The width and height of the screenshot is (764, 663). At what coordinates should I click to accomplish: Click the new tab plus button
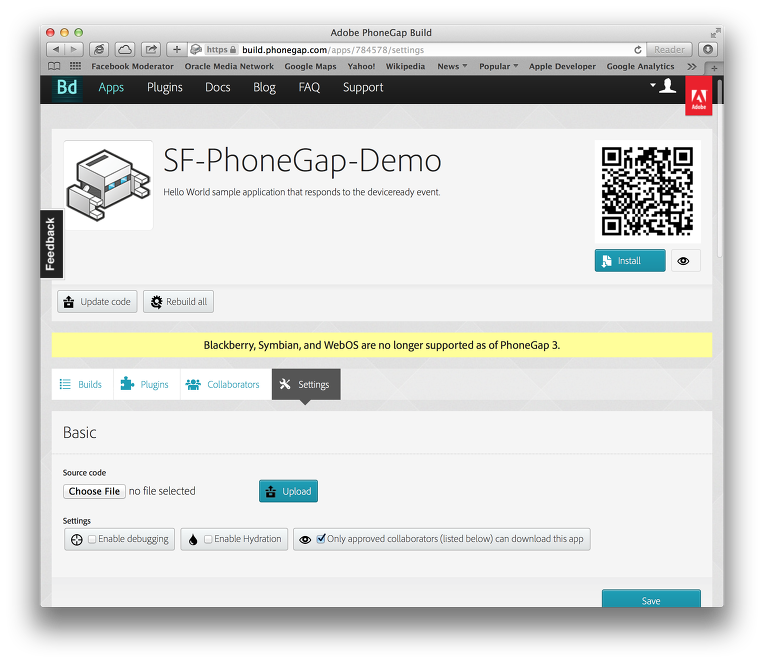click(x=714, y=68)
